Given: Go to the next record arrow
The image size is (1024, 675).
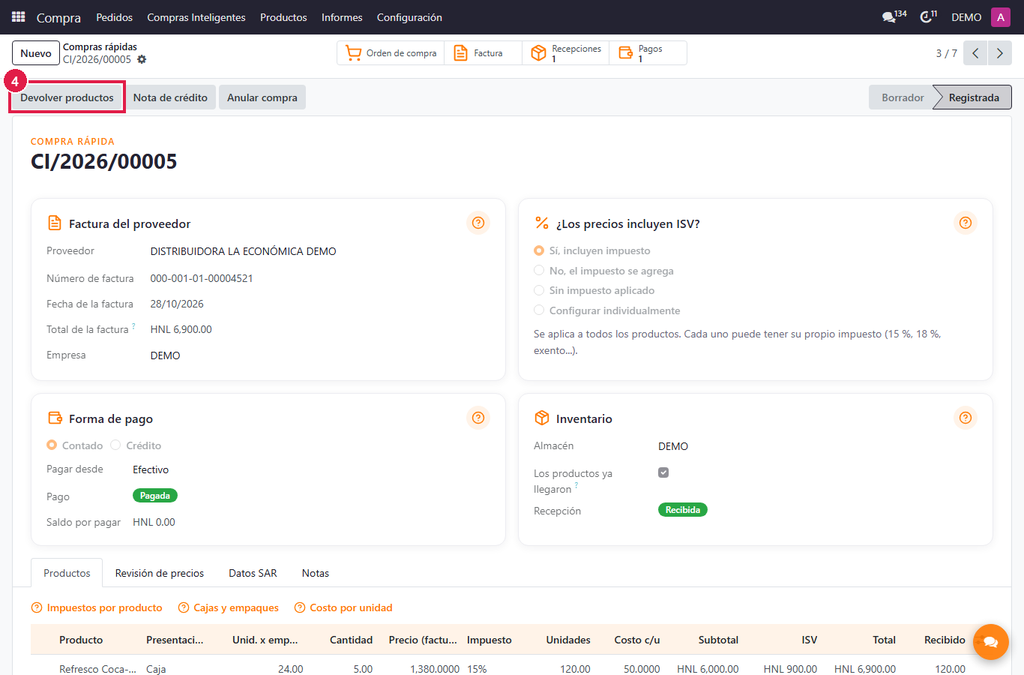Looking at the screenshot, I should (x=1000, y=53).
